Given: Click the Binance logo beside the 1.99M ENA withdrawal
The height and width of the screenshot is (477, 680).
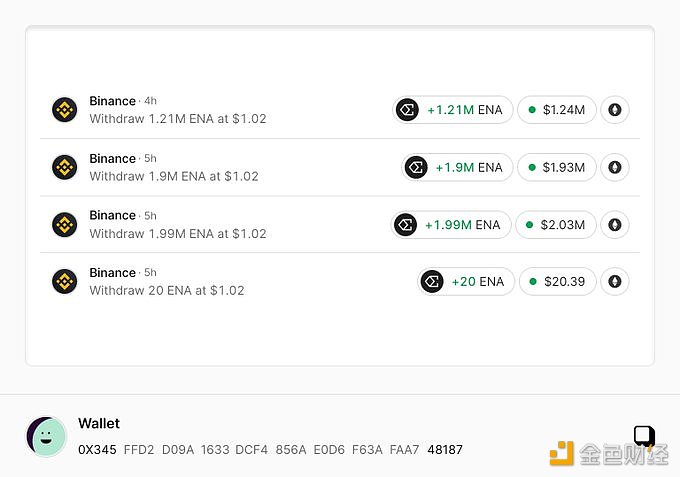Looking at the screenshot, I should tap(65, 224).
